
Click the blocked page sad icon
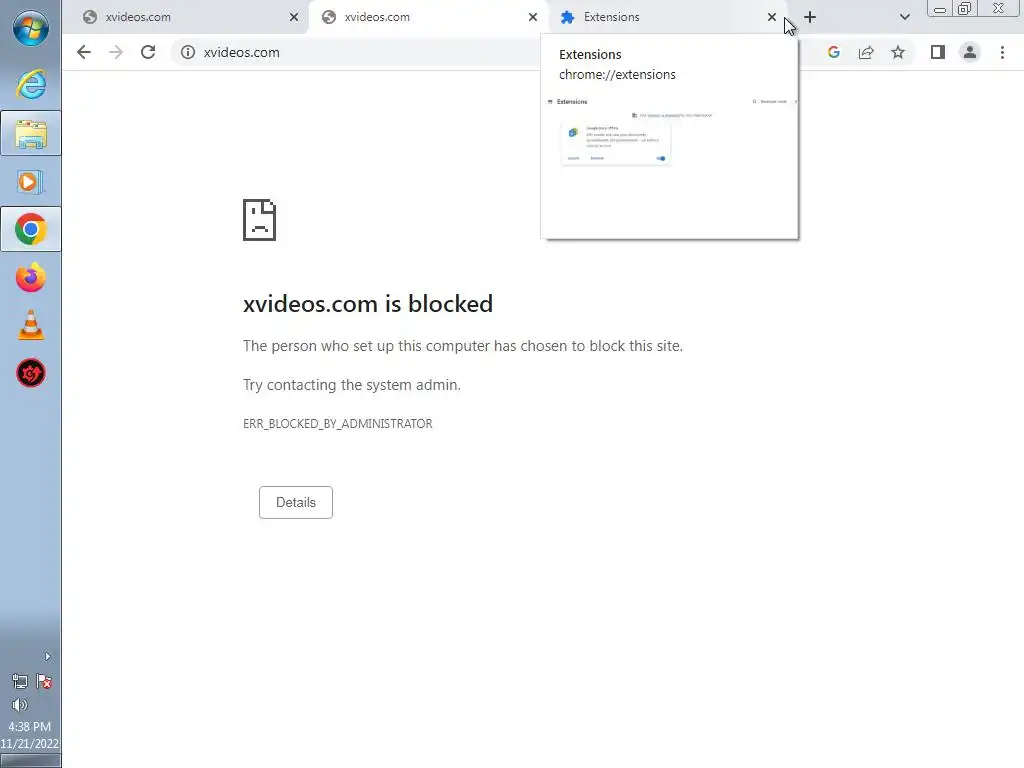coord(259,220)
